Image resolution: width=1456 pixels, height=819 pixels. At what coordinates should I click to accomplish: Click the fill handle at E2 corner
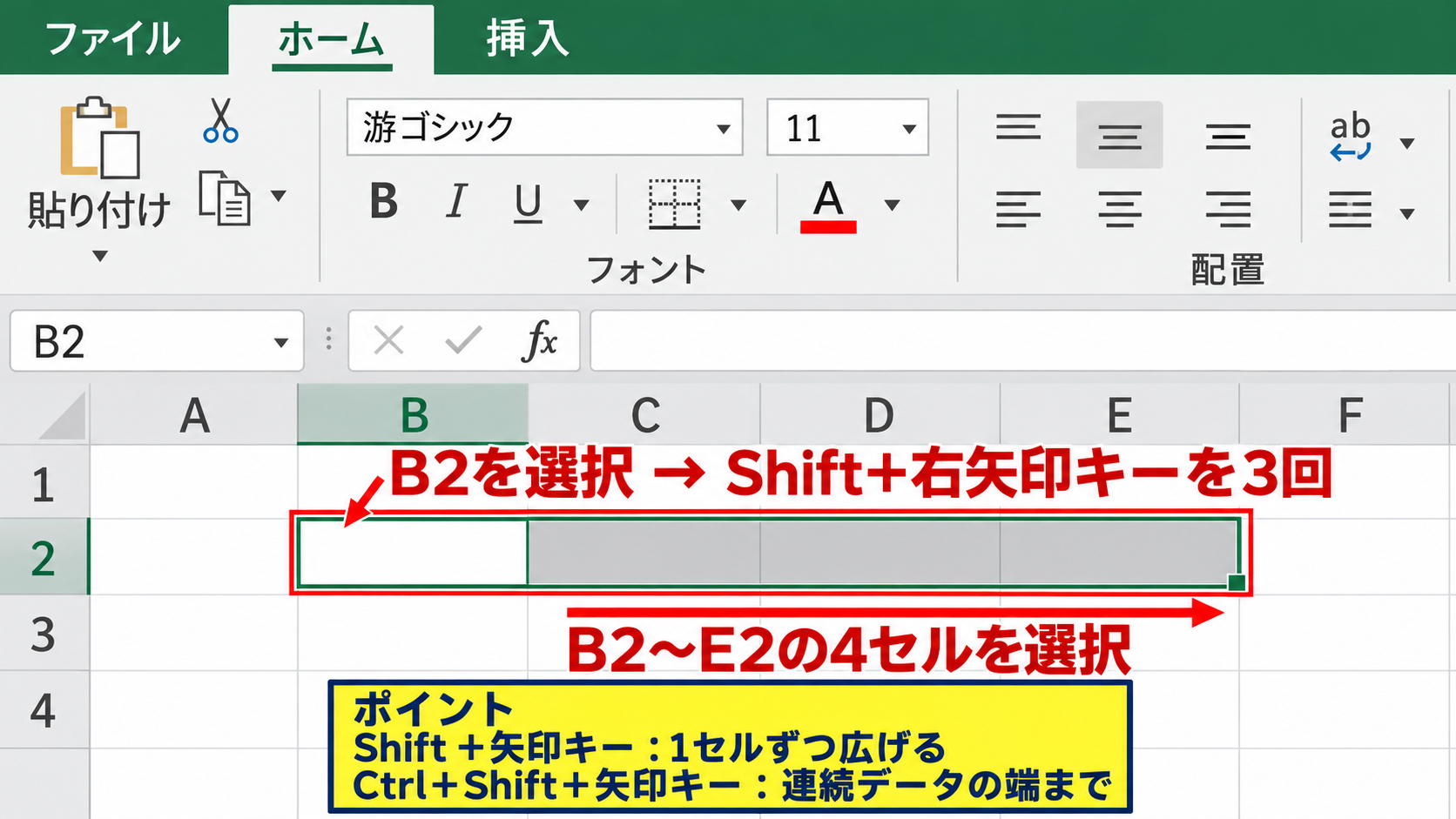pos(1237,582)
